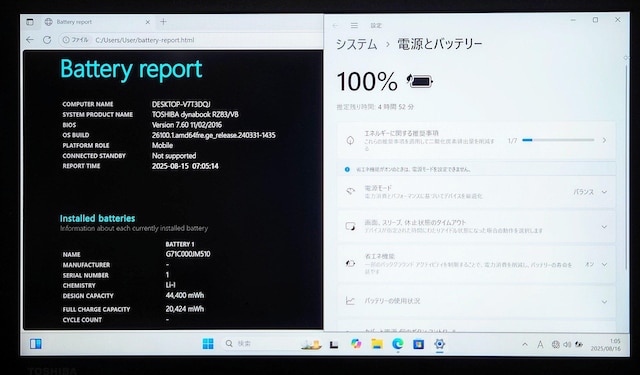Click the Battery report page title
The width and height of the screenshot is (640, 375).
(131, 69)
